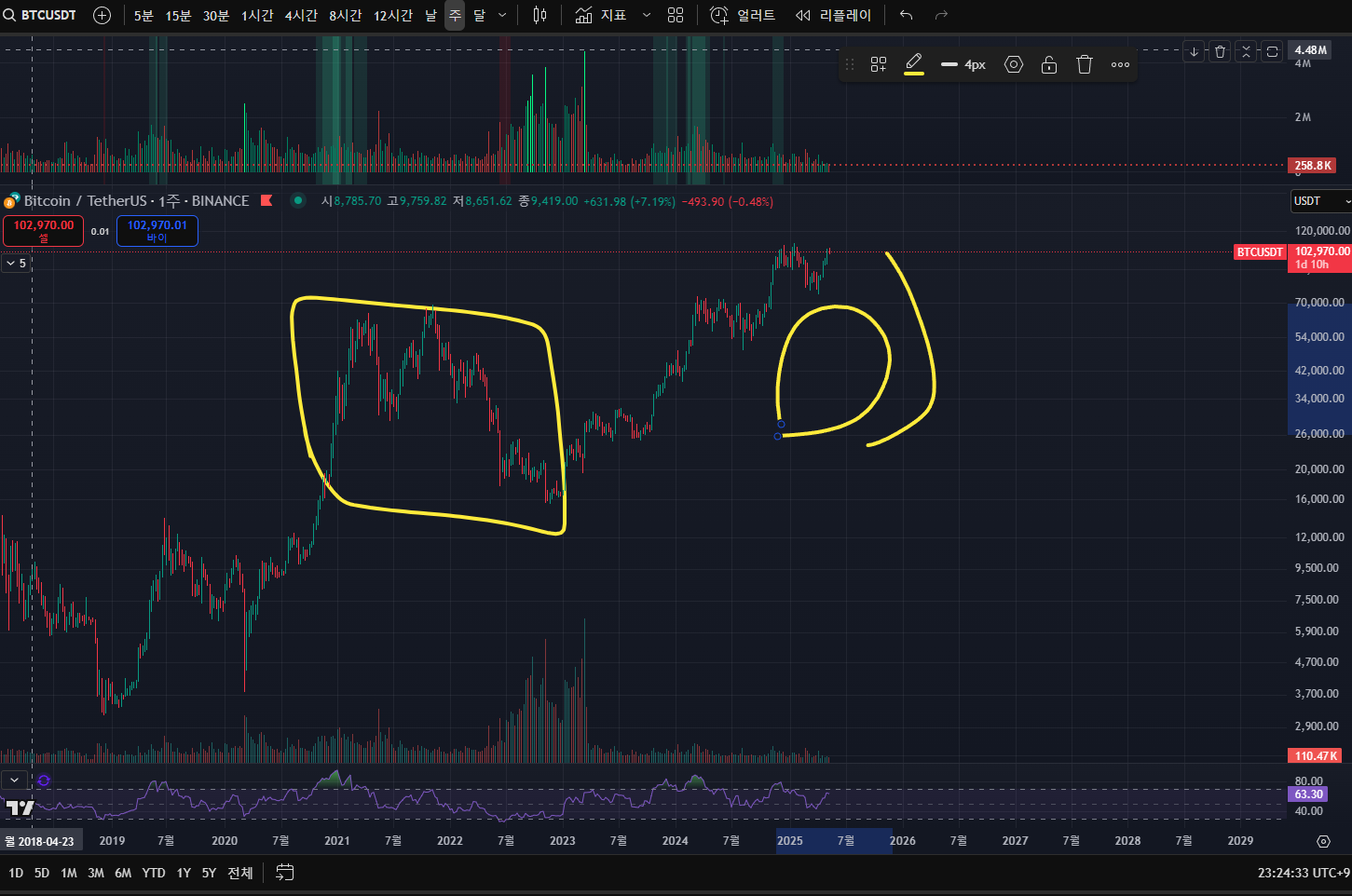
Task: Click the 2018-04-23 date label
Action: pyautogui.click(x=39, y=841)
